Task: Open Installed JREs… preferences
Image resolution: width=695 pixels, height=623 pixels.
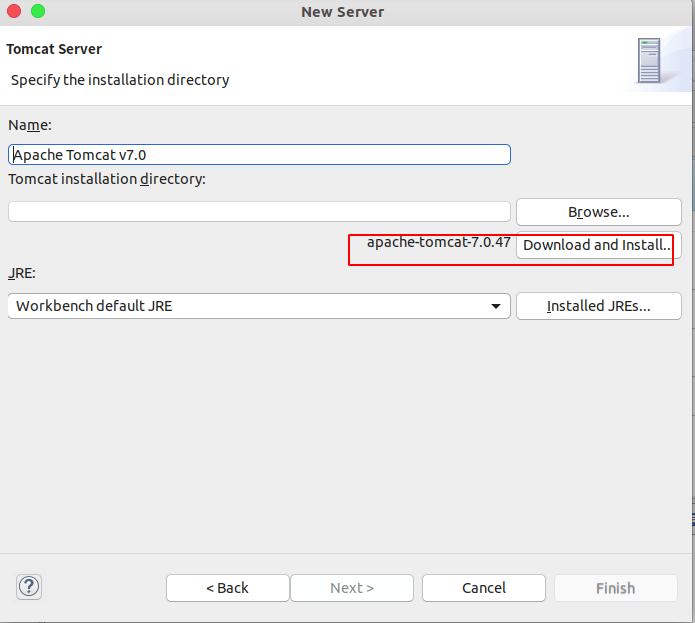Action: tap(599, 306)
